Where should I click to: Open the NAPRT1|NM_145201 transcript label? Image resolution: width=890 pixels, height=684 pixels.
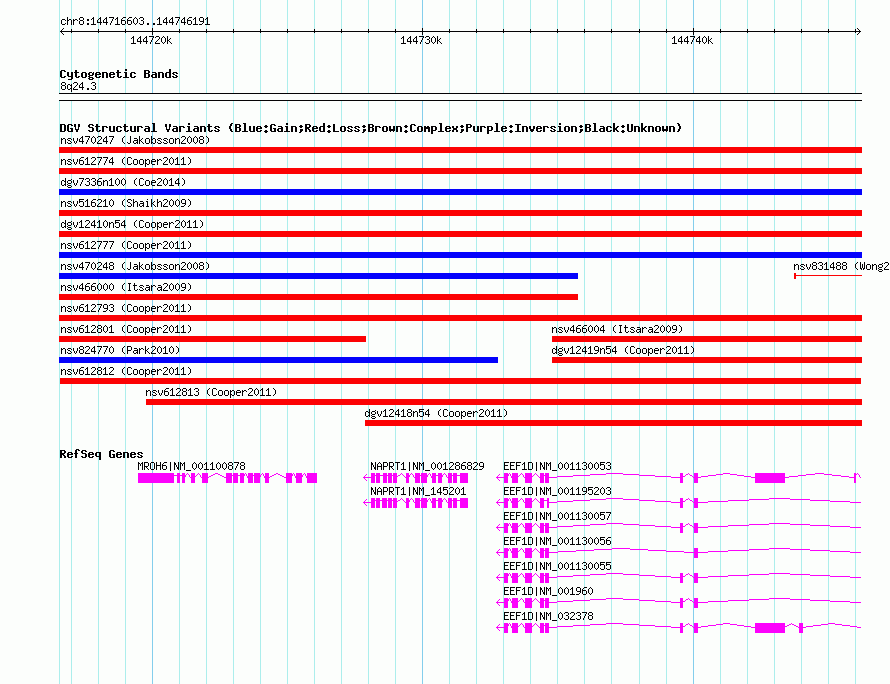[x=418, y=491]
